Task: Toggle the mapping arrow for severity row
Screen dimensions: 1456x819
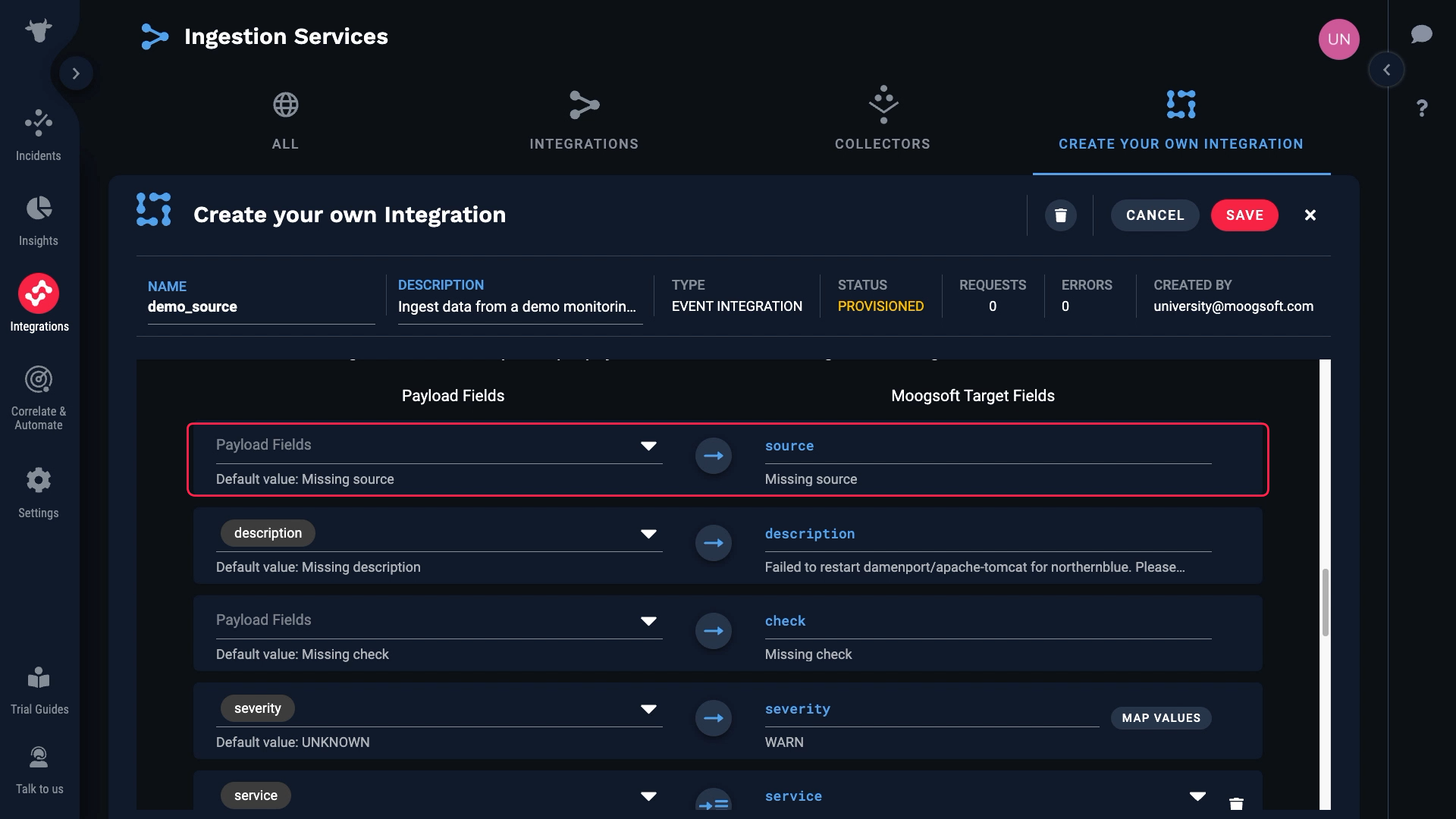Action: tap(714, 718)
